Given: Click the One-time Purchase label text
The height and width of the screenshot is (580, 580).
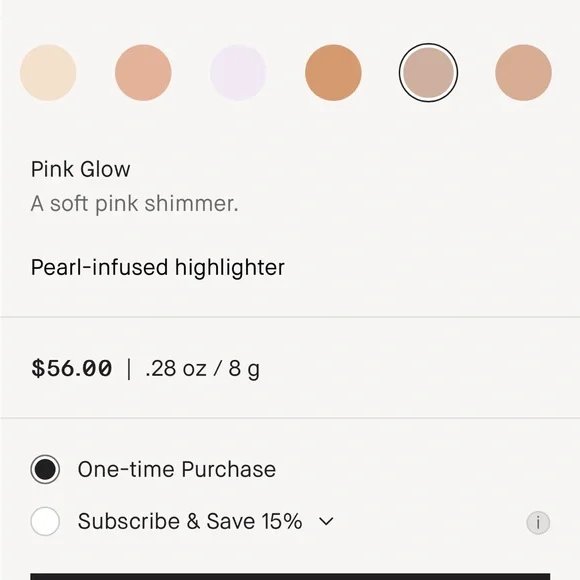Looking at the screenshot, I should click(x=177, y=469).
